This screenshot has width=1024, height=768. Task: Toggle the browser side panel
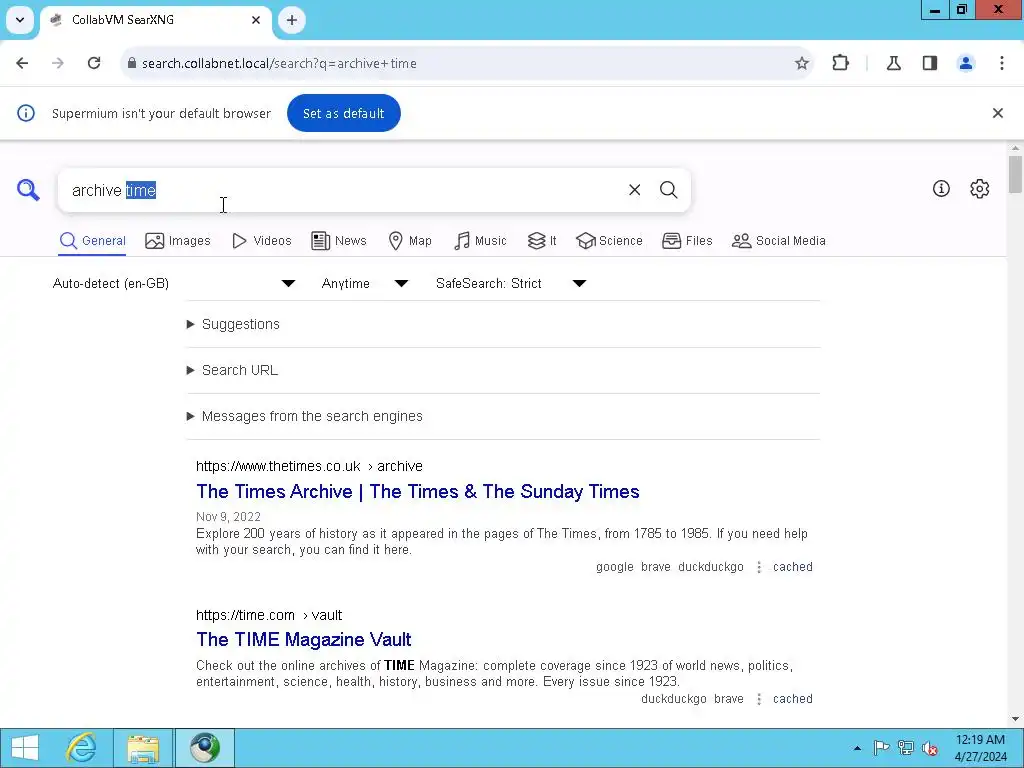(929, 63)
